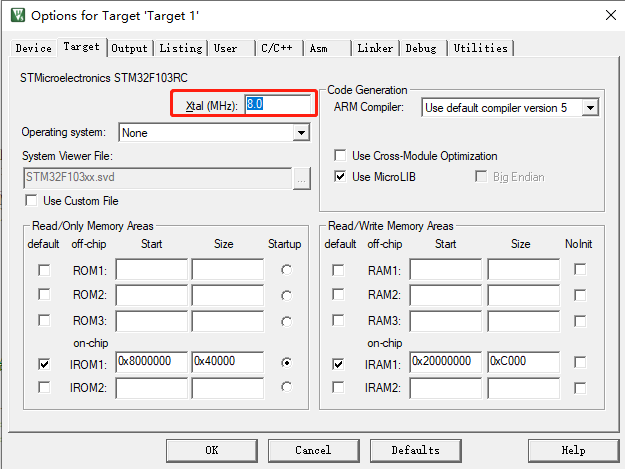Screen dimensions: 625x469
Task: Open the Operating system dropdown
Action: 302,133
